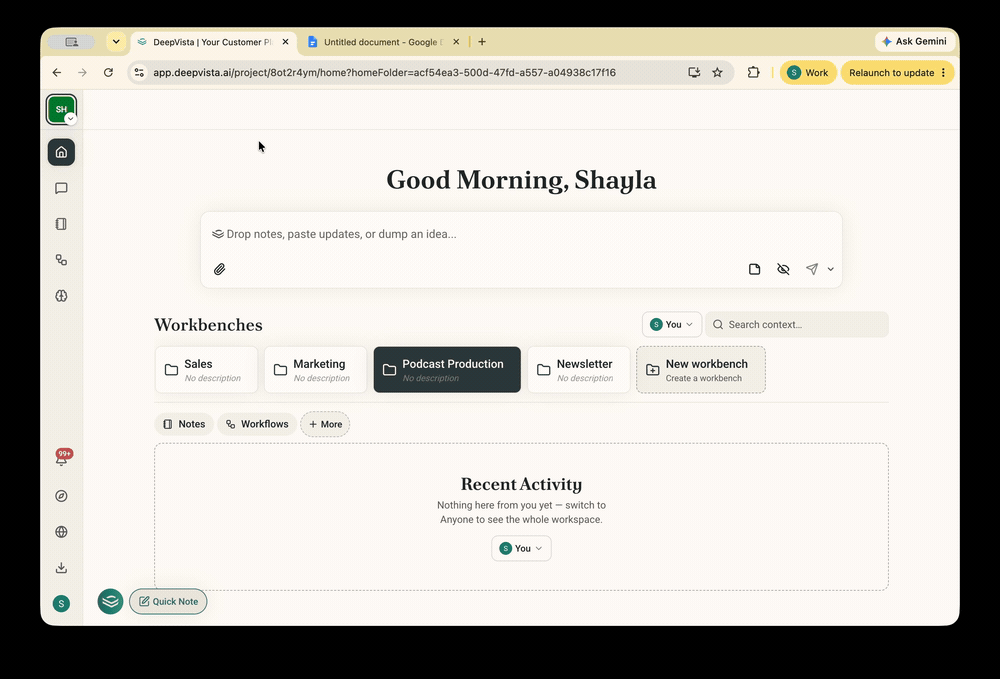
Task: Click the site info icon in the address bar
Action: (139, 73)
